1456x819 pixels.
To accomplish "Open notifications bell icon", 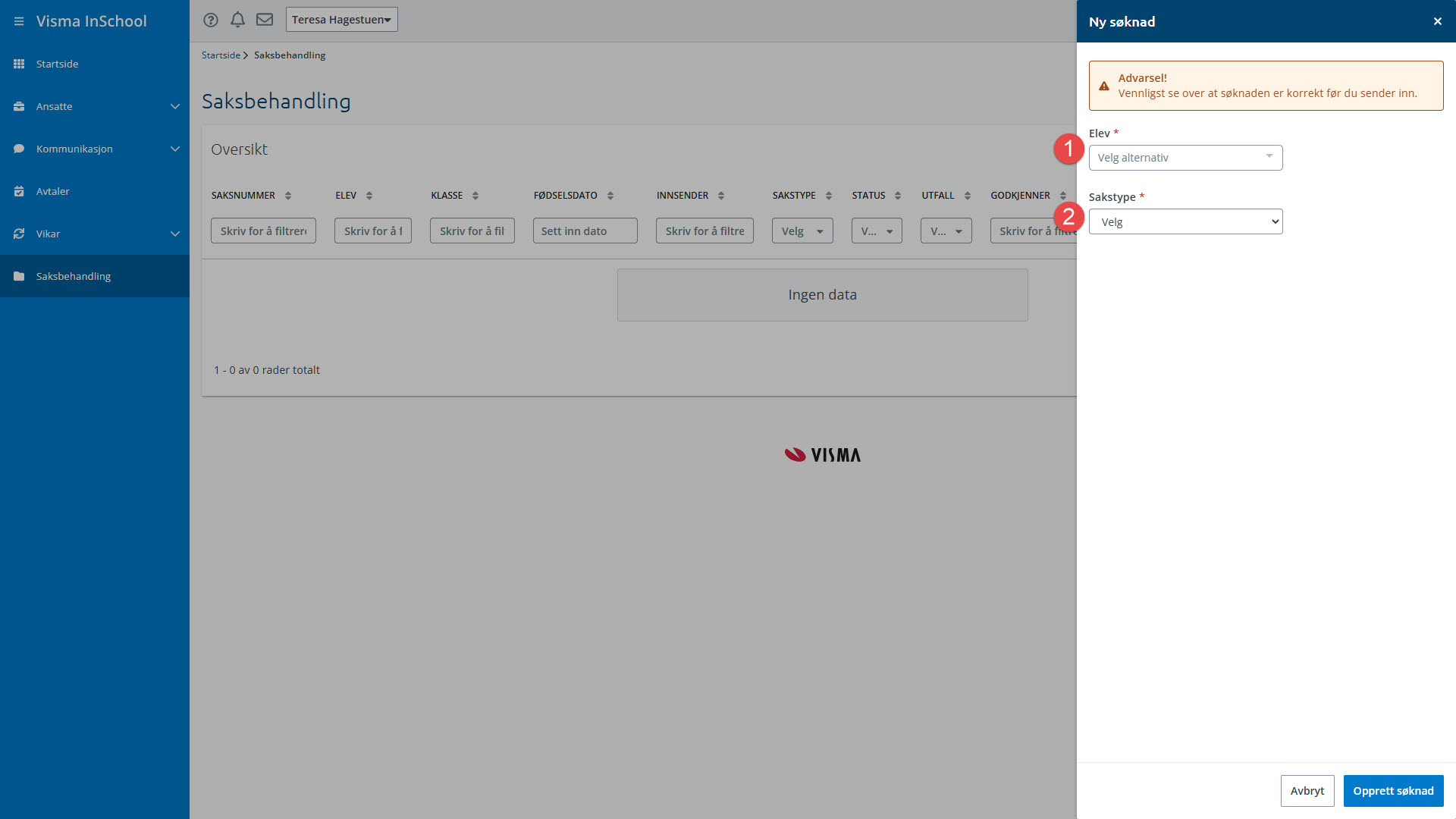I will point(237,20).
